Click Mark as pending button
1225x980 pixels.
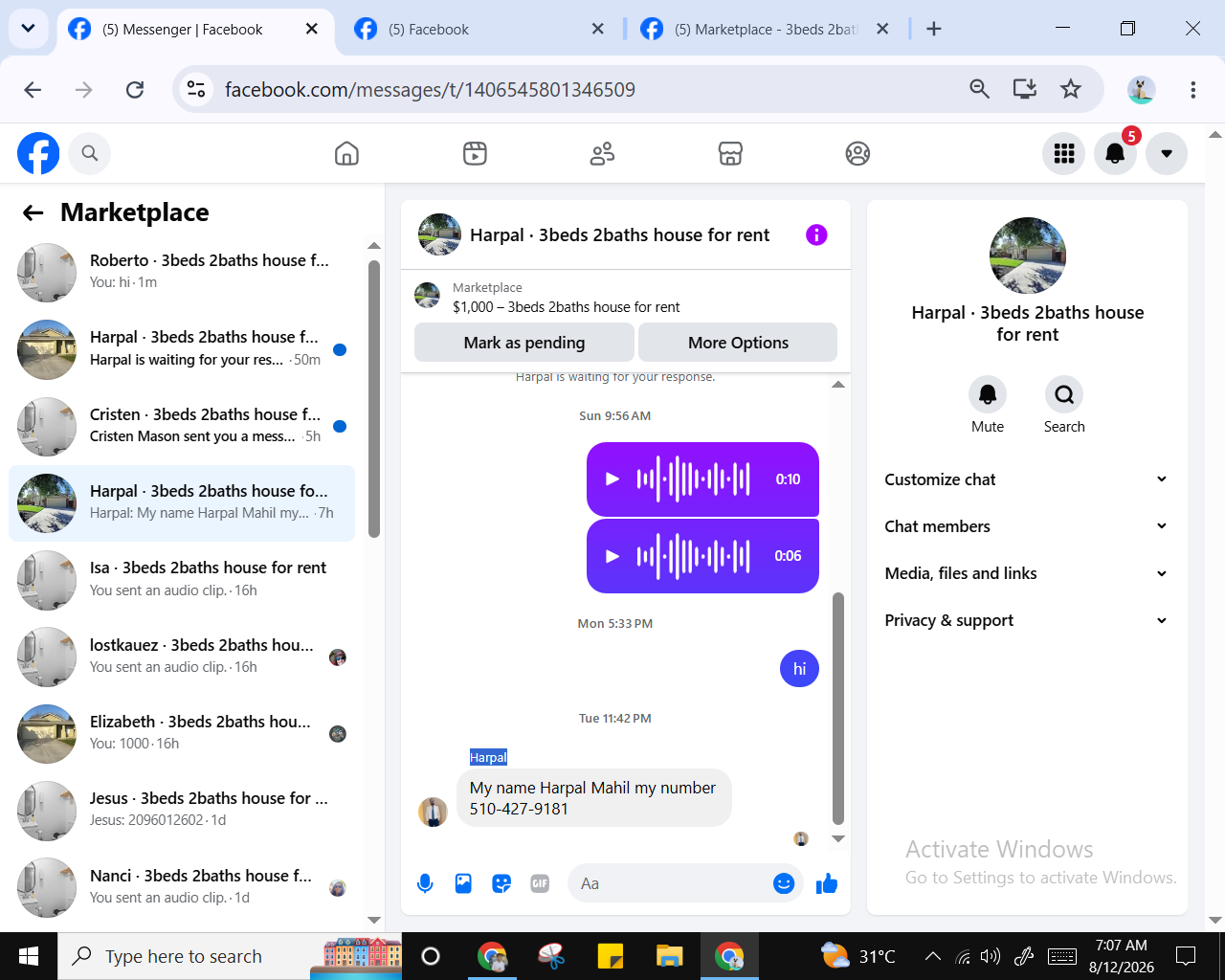click(524, 343)
